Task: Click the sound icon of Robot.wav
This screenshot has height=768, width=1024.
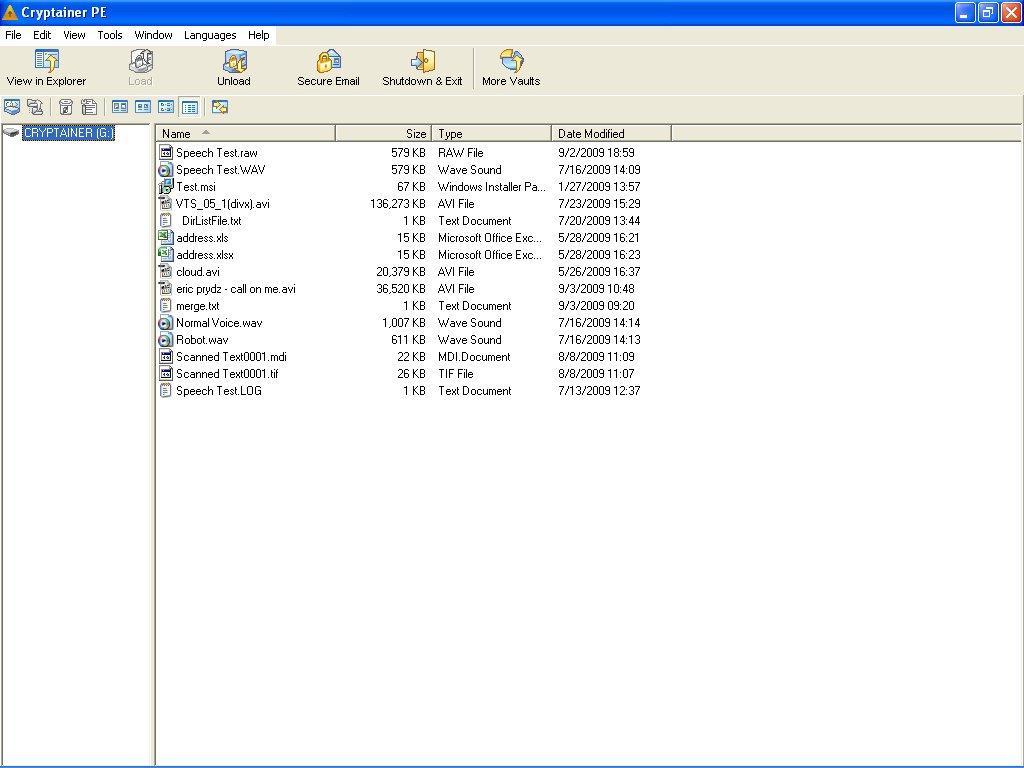Action: tap(166, 340)
